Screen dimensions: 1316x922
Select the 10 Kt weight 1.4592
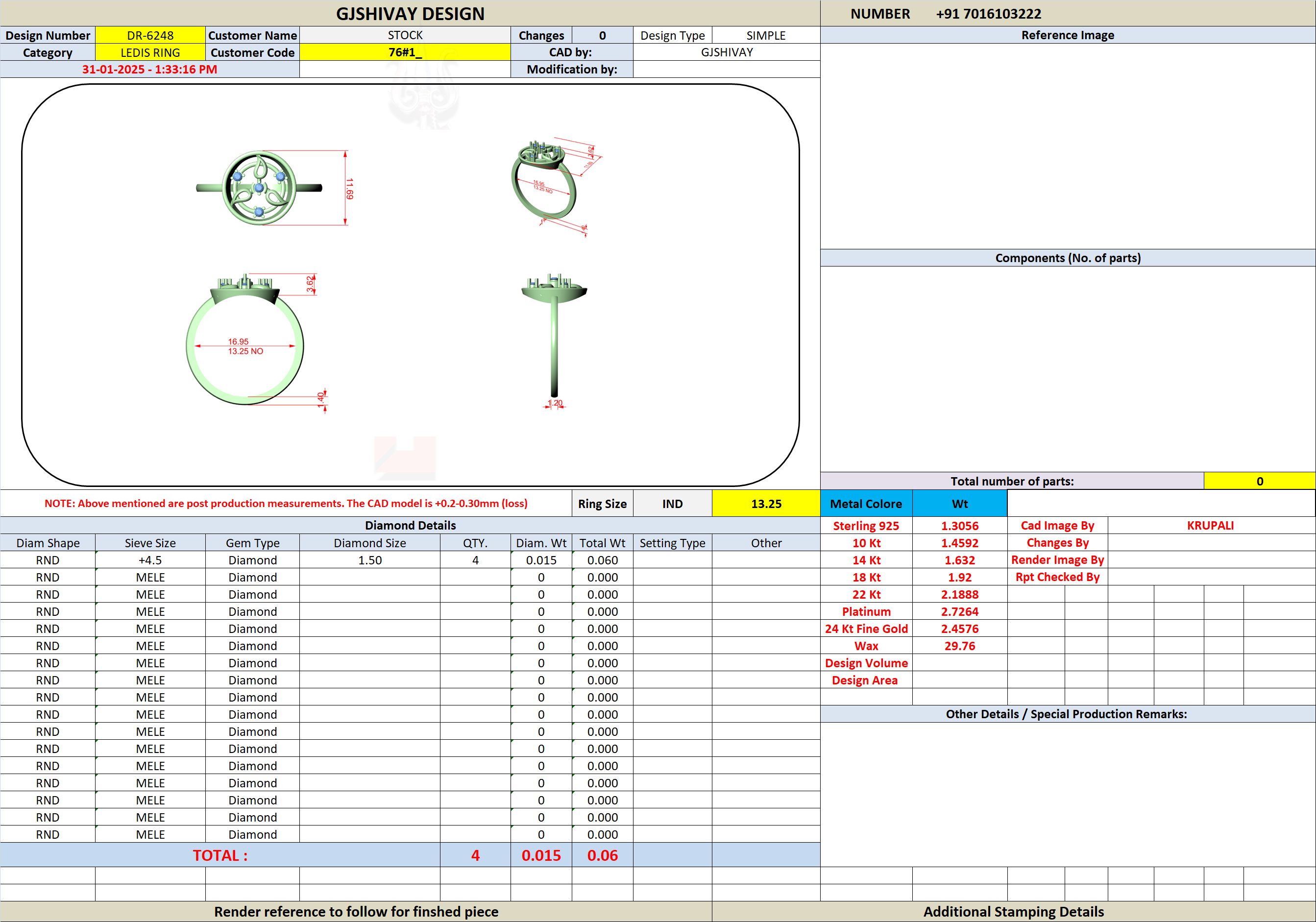[960, 543]
